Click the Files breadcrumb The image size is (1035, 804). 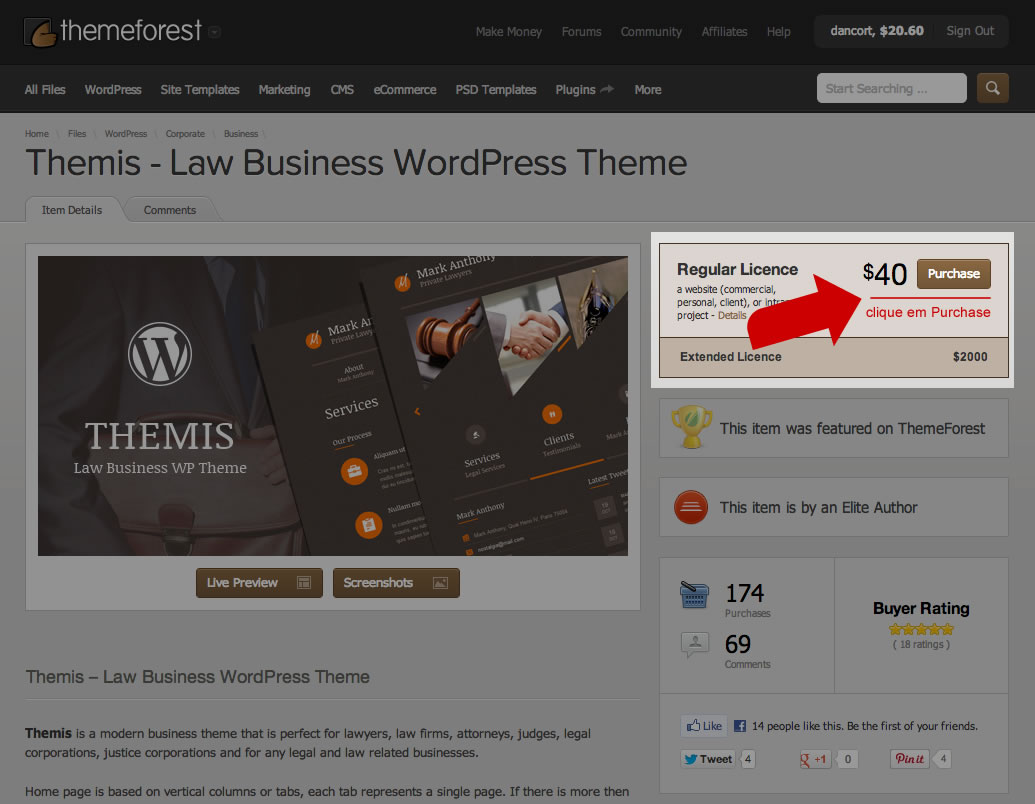click(x=77, y=134)
